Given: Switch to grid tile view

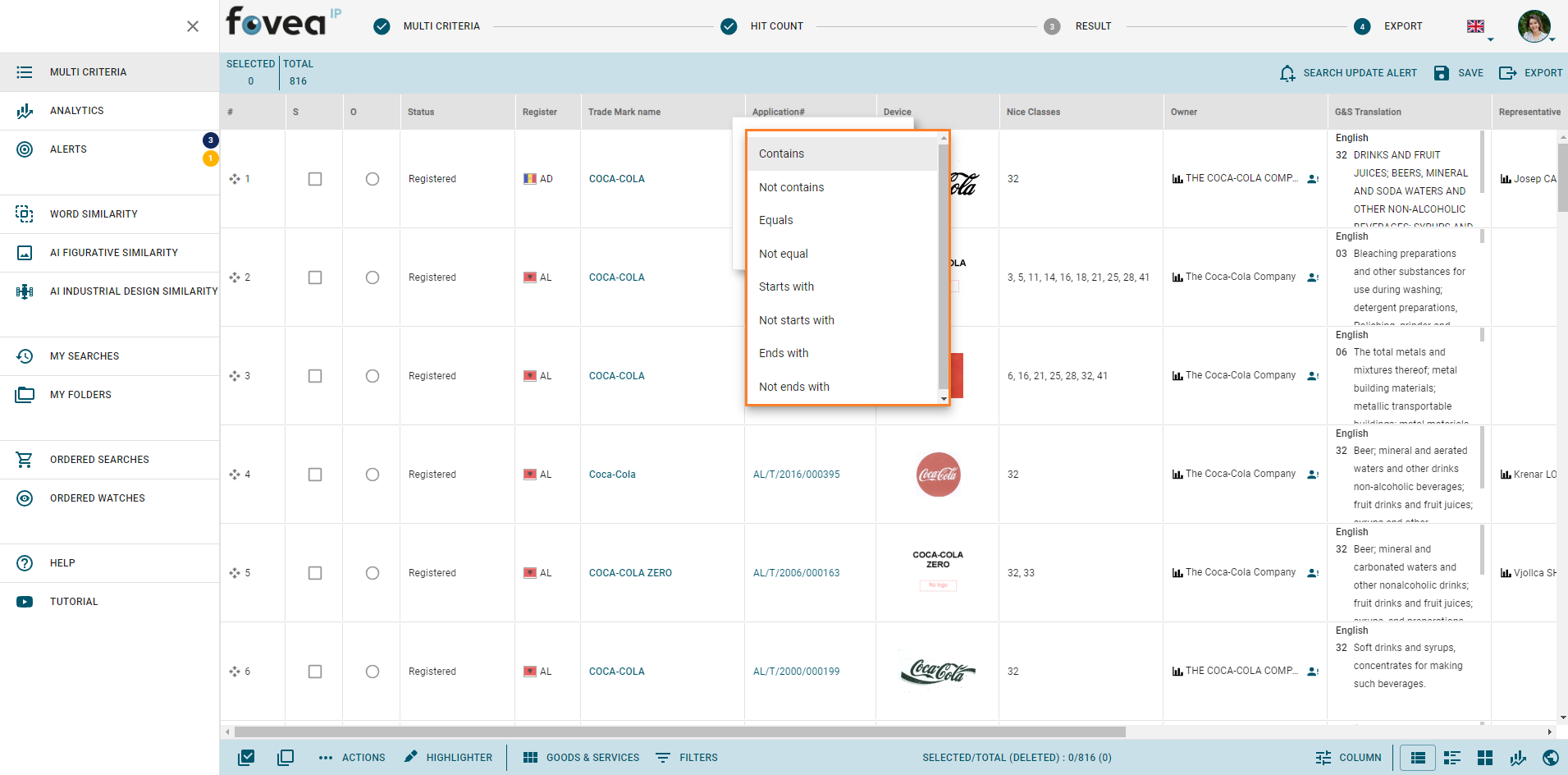Looking at the screenshot, I should point(1484,758).
